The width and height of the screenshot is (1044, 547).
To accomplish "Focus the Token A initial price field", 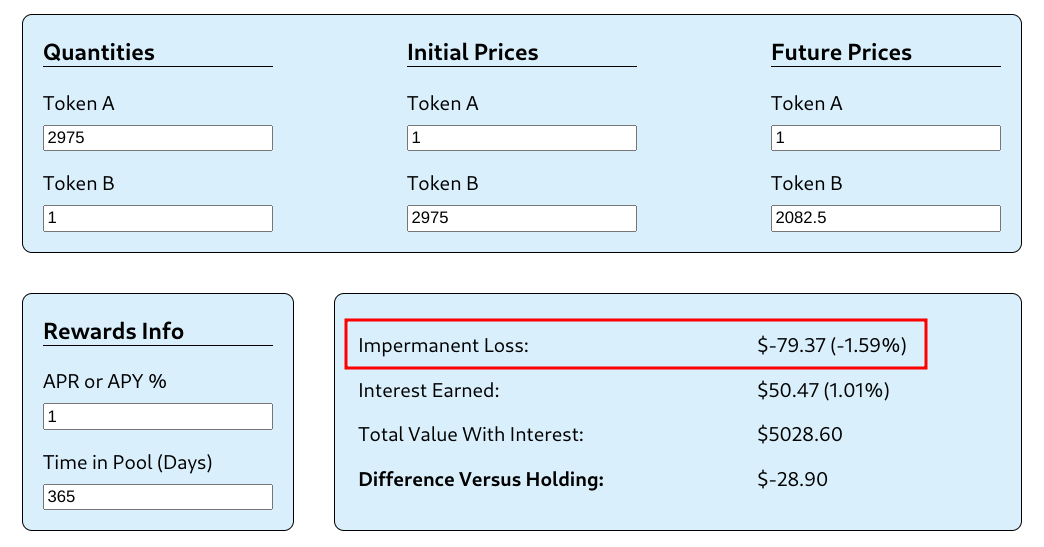I will [x=522, y=138].
